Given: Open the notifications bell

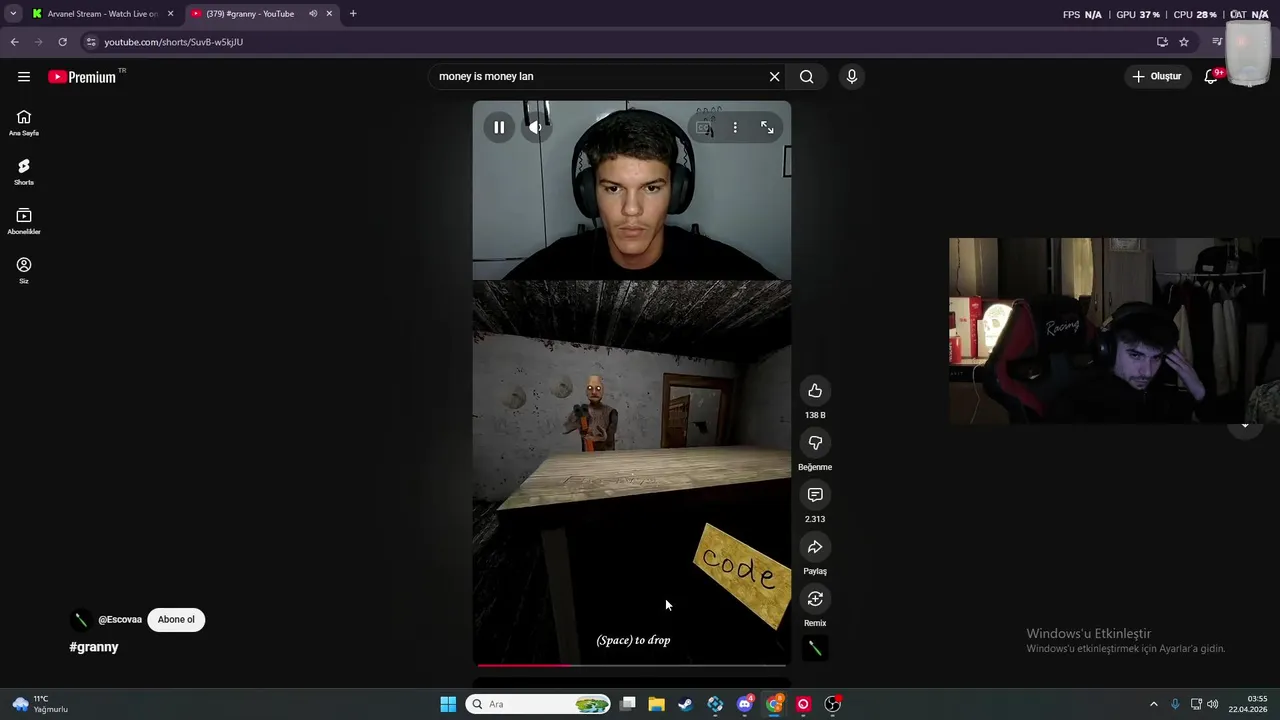Looking at the screenshot, I should [x=1211, y=76].
